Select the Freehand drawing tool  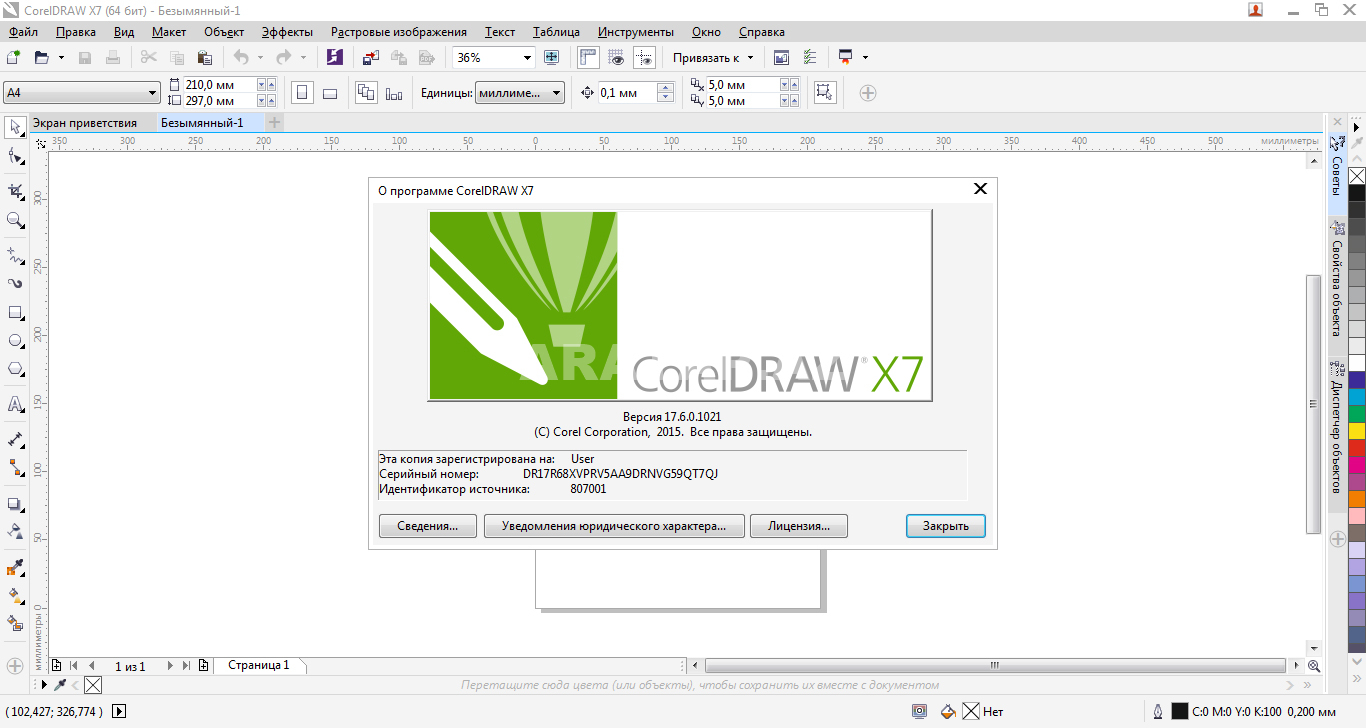15,255
